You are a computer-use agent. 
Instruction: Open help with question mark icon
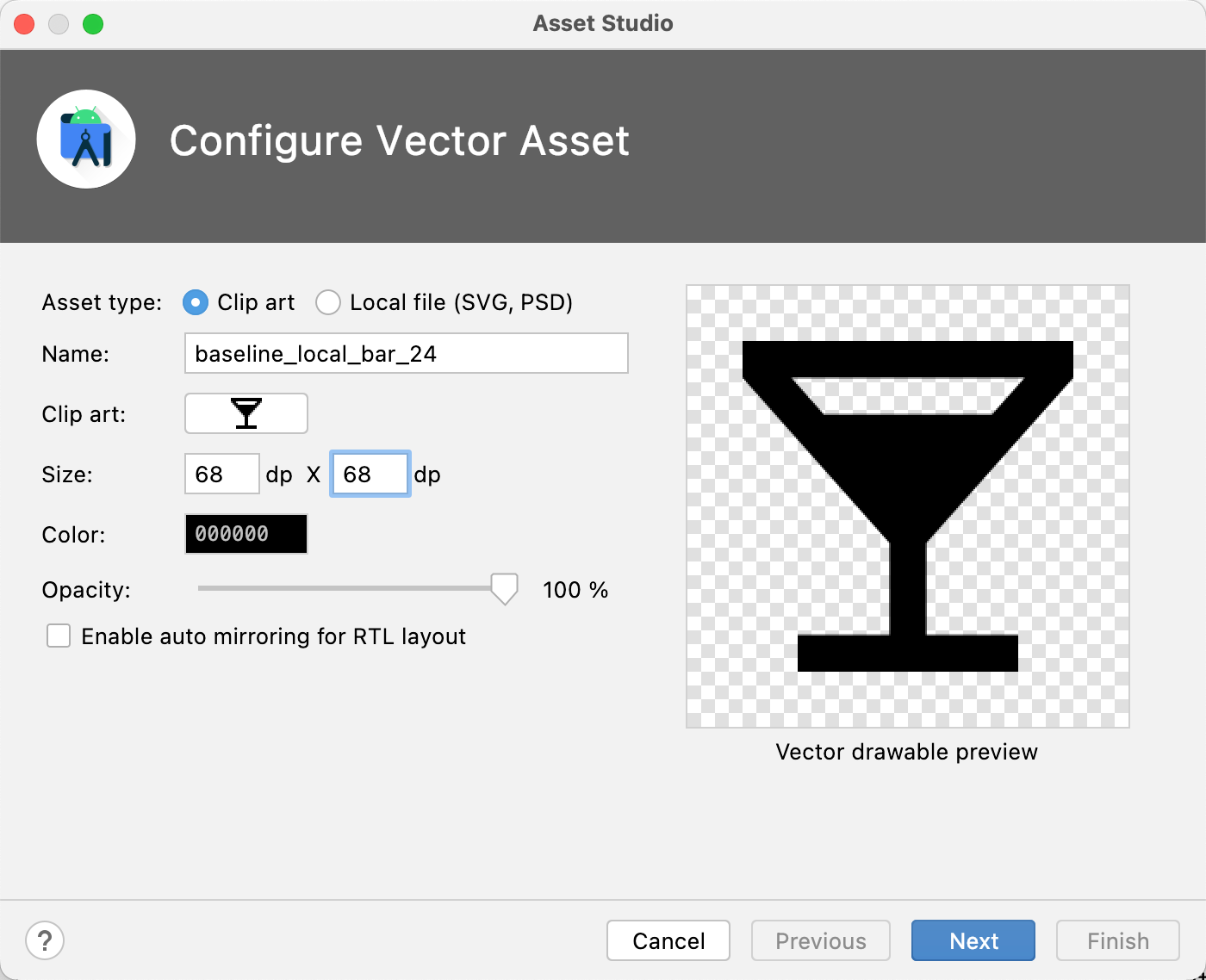45,940
